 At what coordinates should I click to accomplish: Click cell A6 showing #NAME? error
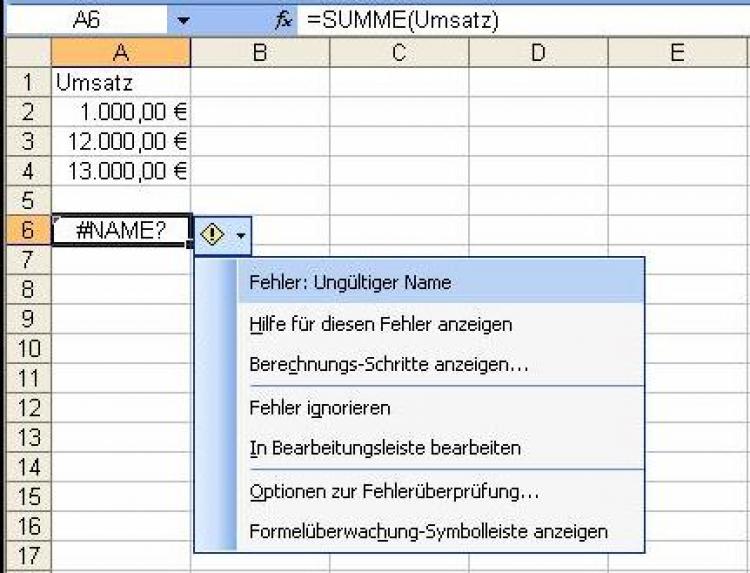[x=120, y=231]
